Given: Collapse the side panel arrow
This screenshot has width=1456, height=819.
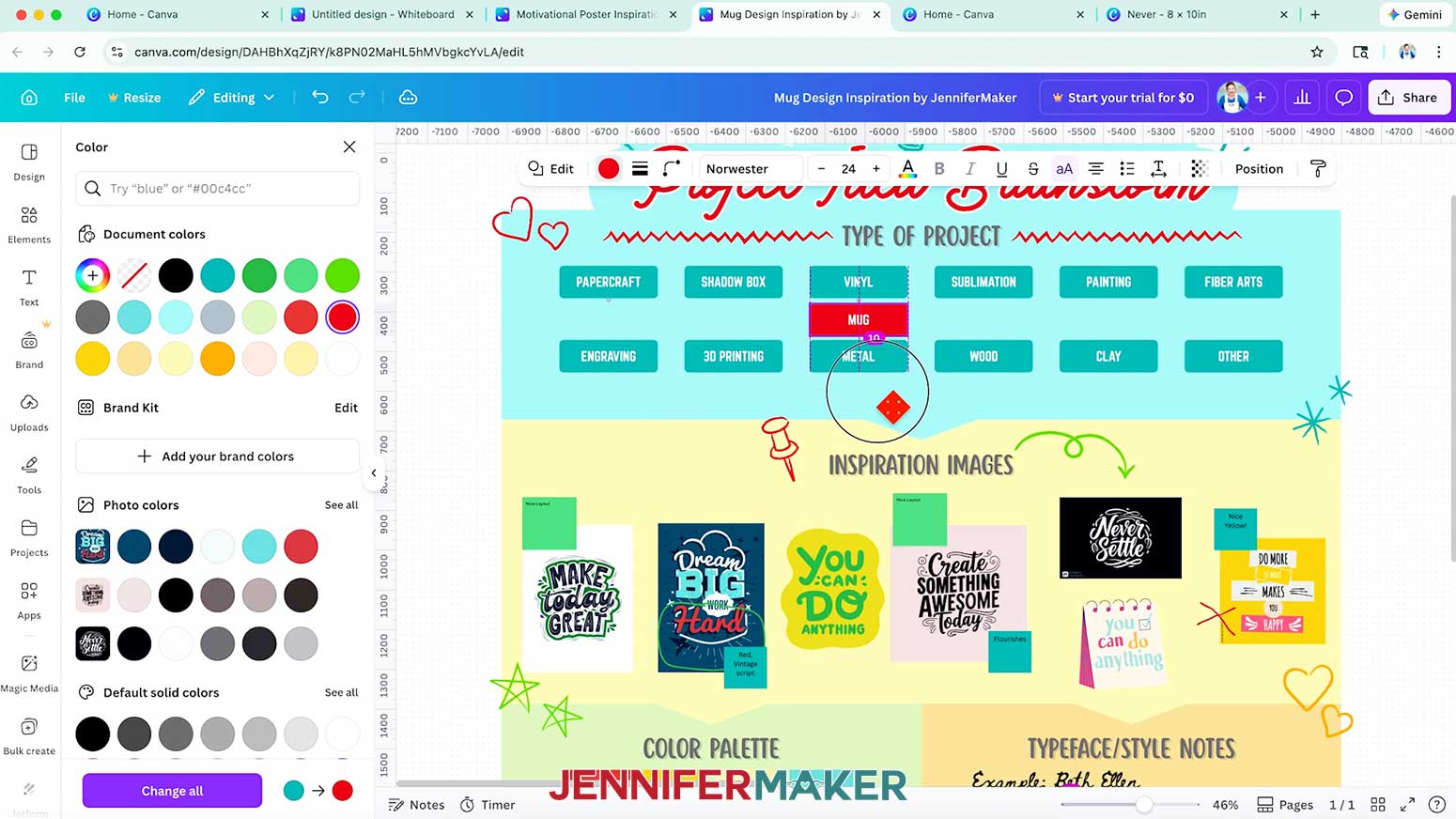Looking at the screenshot, I should [x=374, y=473].
